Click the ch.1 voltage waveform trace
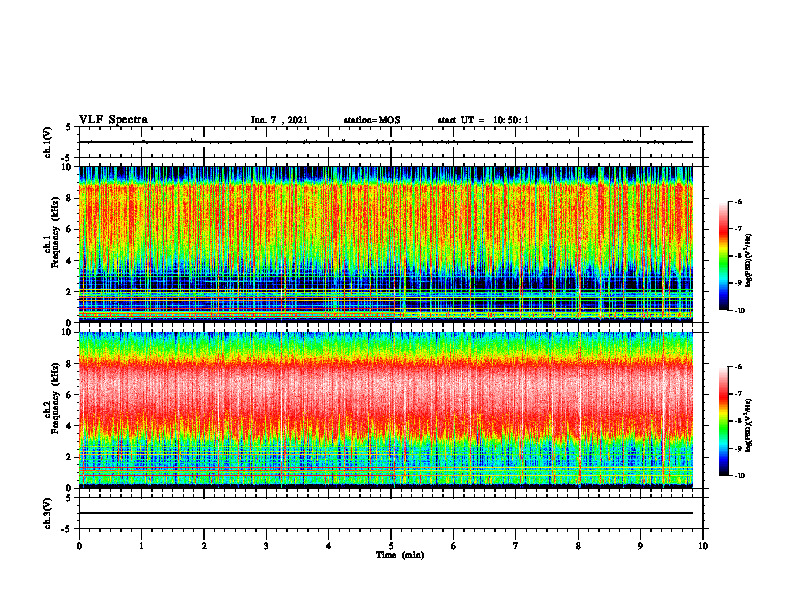 386,142
